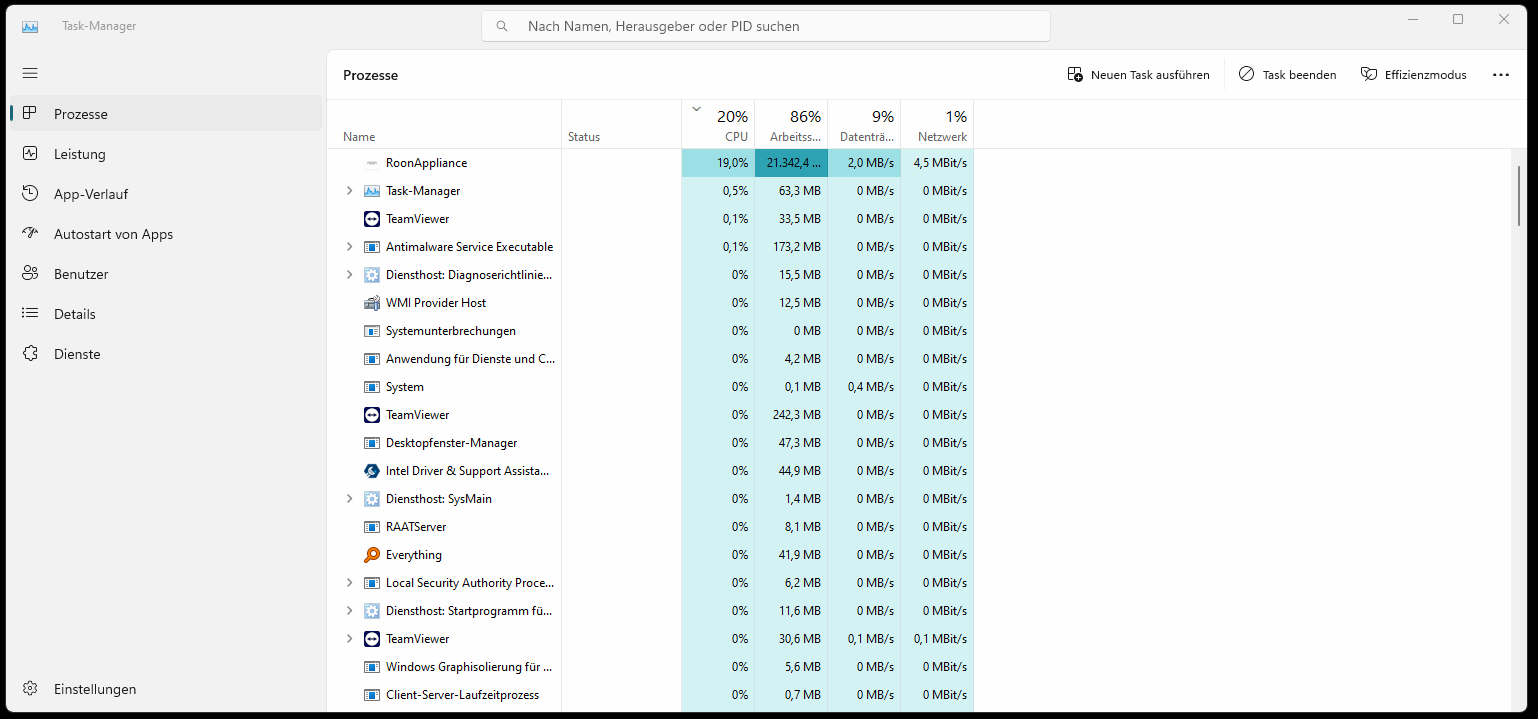Click the Effizienzmodus leaf icon
Viewport: 1538px width, 719px height.
(1367, 74)
